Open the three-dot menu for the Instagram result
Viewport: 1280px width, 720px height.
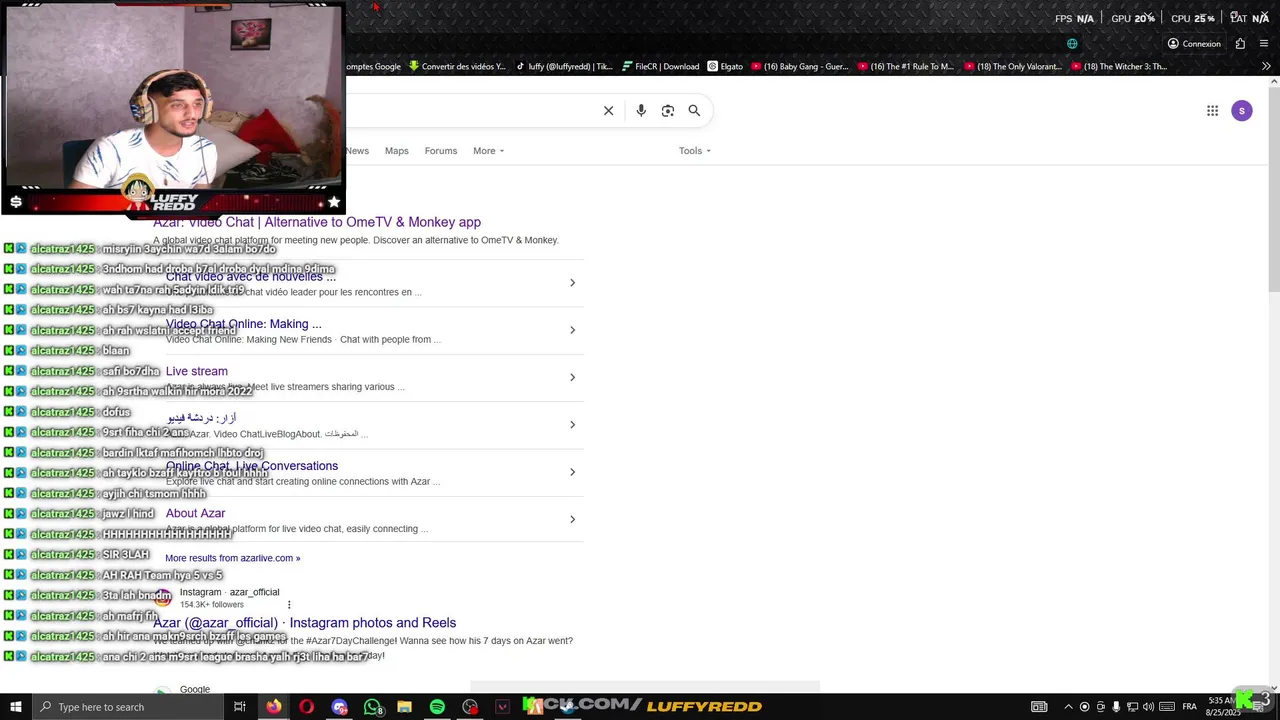pyautogui.click(x=289, y=604)
